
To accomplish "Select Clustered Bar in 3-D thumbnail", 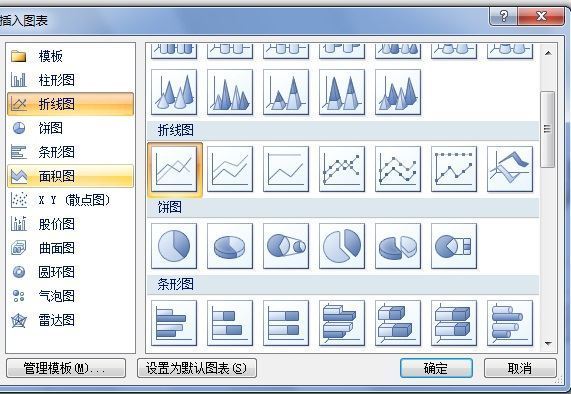I will point(342,323).
